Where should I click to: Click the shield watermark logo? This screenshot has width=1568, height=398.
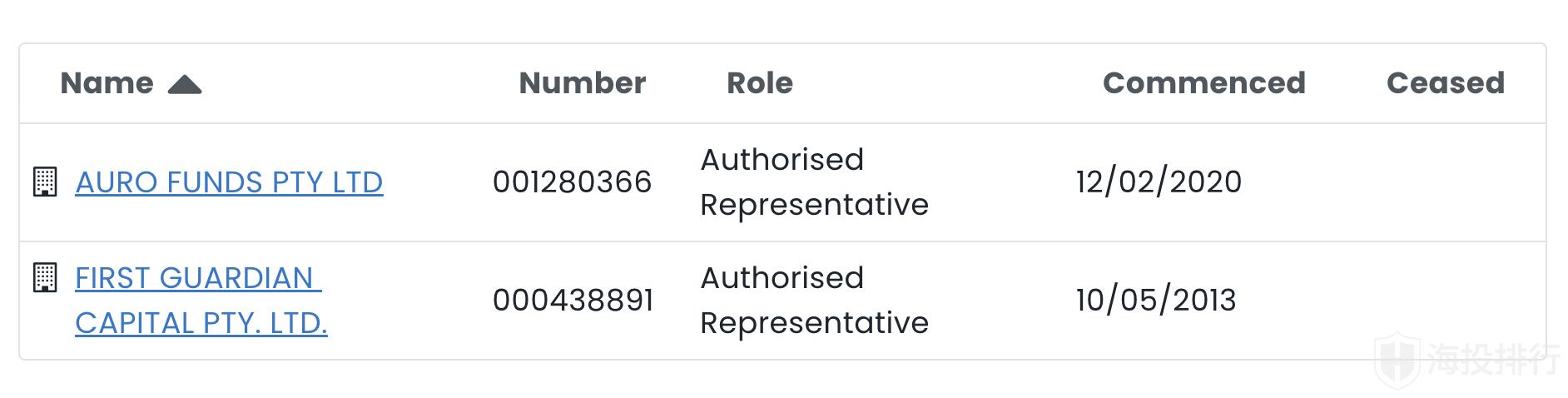pos(1398,360)
